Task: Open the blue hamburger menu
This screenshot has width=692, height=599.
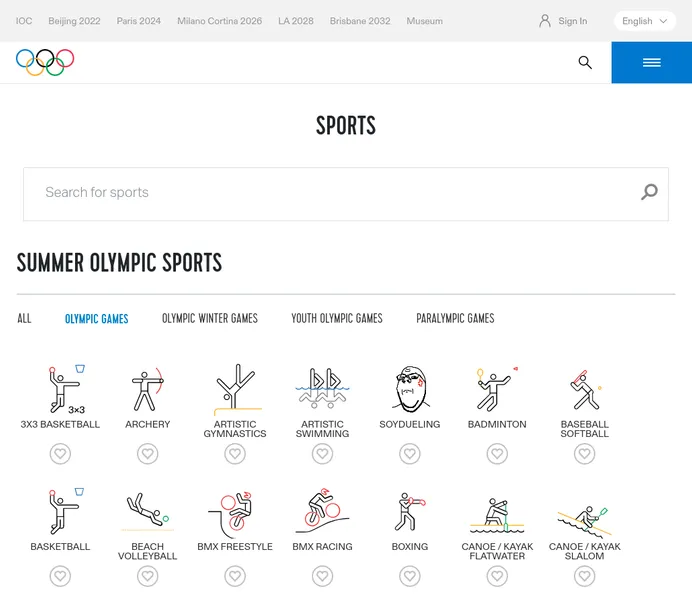Action: (x=651, y=62)
